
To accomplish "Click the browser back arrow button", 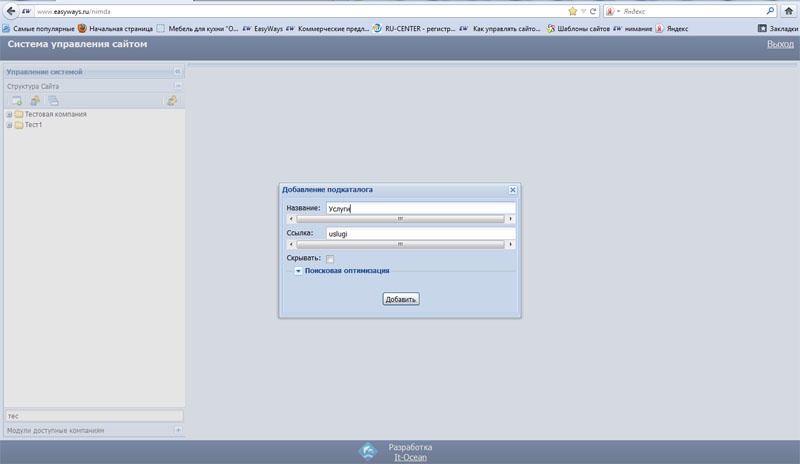I will coord(10,11).
